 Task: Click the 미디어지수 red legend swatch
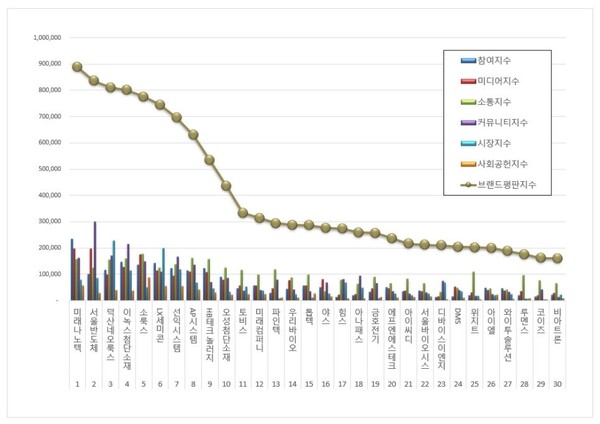tap(468, 81)
